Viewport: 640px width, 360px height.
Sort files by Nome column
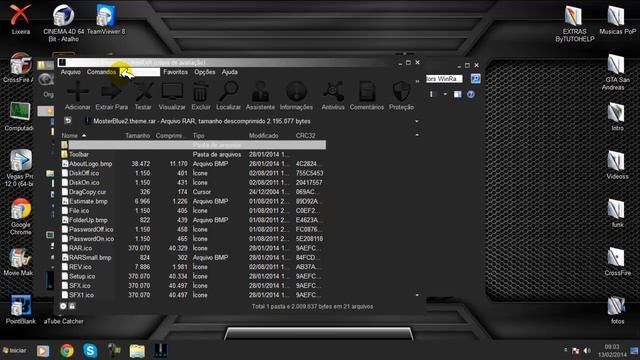[x=70, y=136]
